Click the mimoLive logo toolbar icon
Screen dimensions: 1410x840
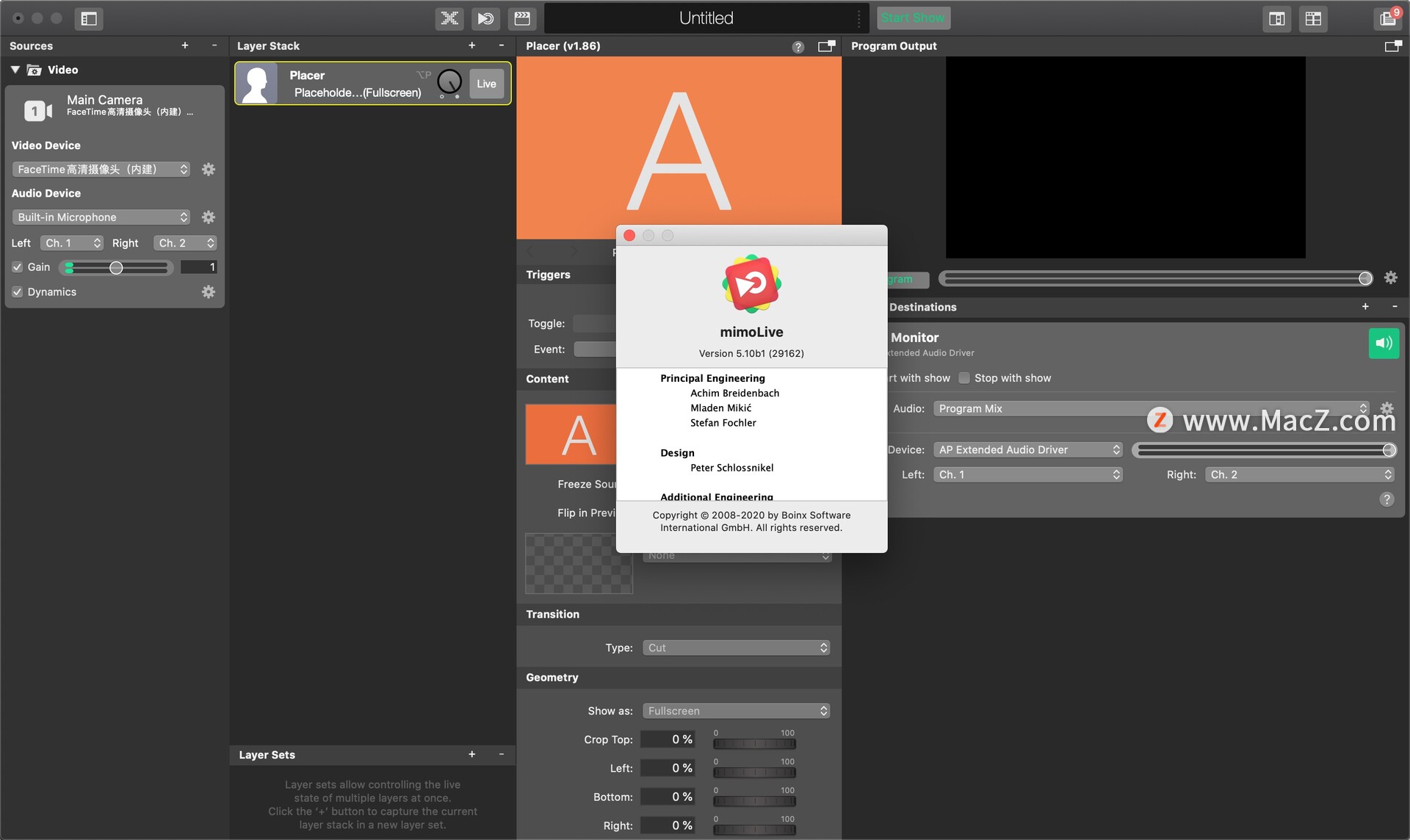(x=485, y=18)
